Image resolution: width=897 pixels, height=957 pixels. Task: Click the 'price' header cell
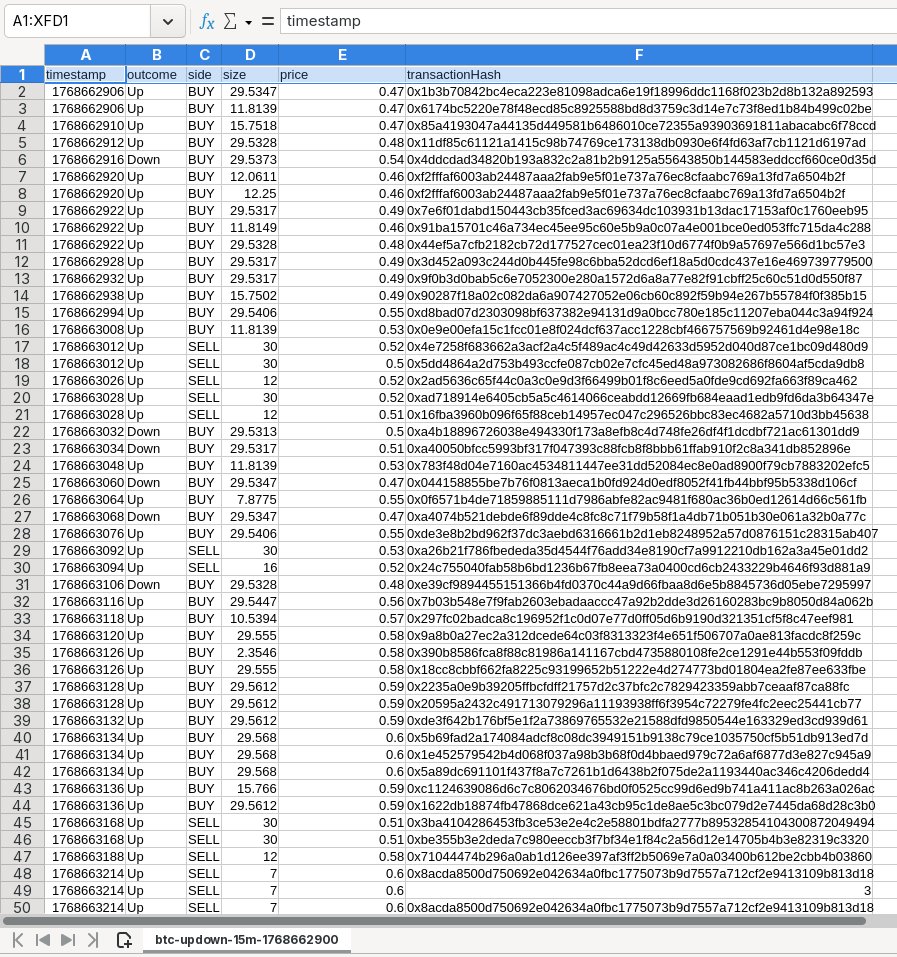coord(342,74)
